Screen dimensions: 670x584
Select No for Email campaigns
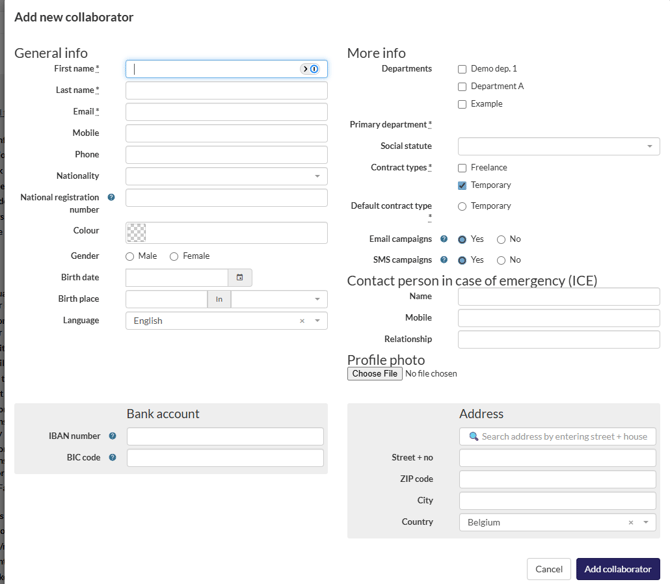point(501,240)
